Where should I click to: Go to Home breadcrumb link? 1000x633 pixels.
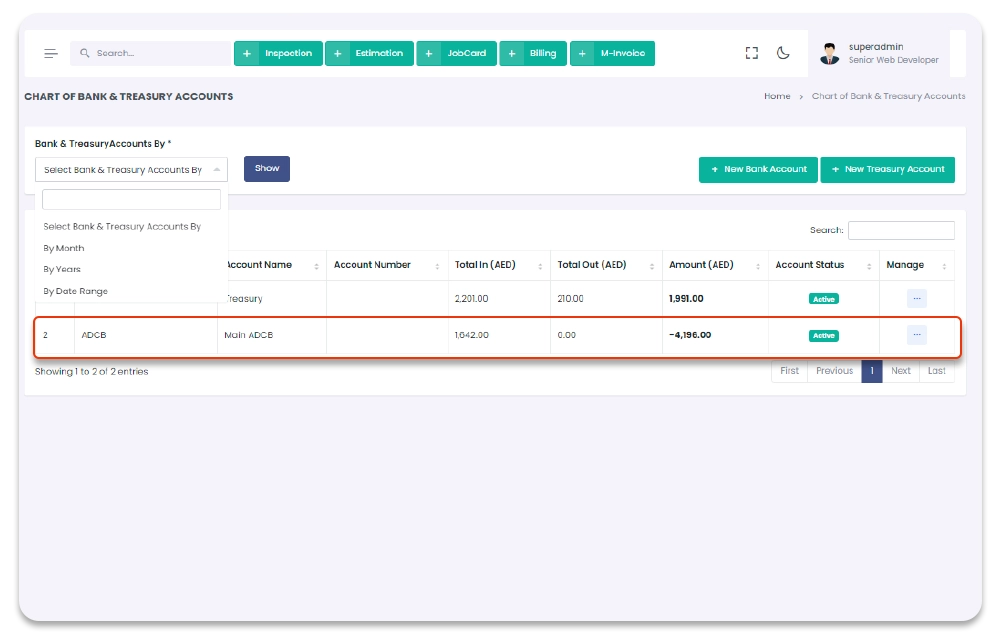(776, 97)
